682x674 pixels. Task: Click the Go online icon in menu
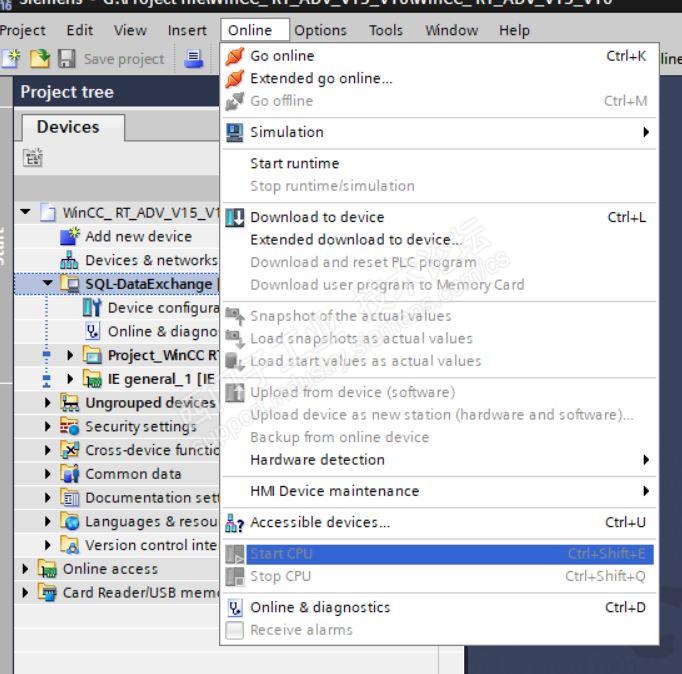(x=235, y=56)
